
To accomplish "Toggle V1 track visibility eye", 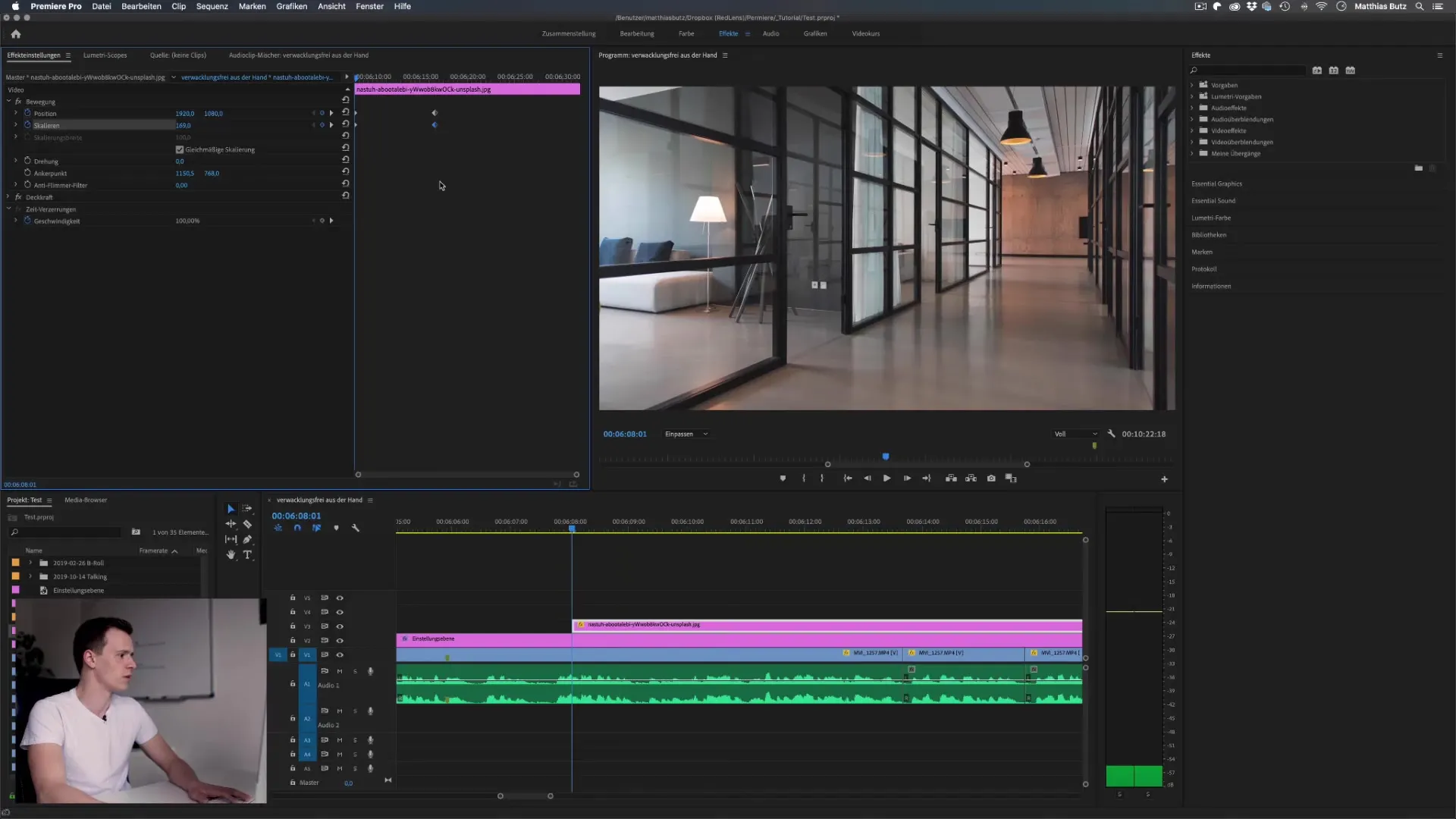I will (x=340, y=655).
